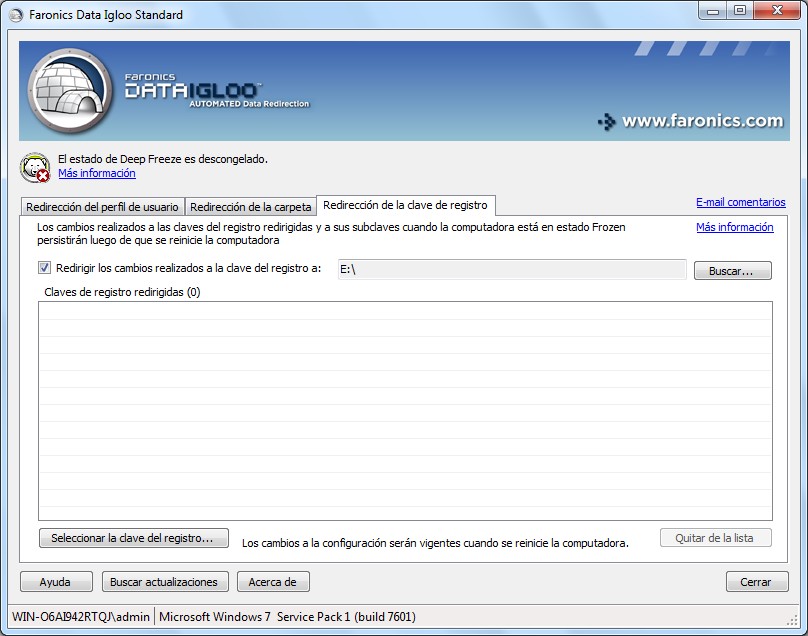Select Redirección de la clave de registro tab
Image resolution: width=808 pixels, height=636 pixels.
pyautogui.click(x=405, y=205)
